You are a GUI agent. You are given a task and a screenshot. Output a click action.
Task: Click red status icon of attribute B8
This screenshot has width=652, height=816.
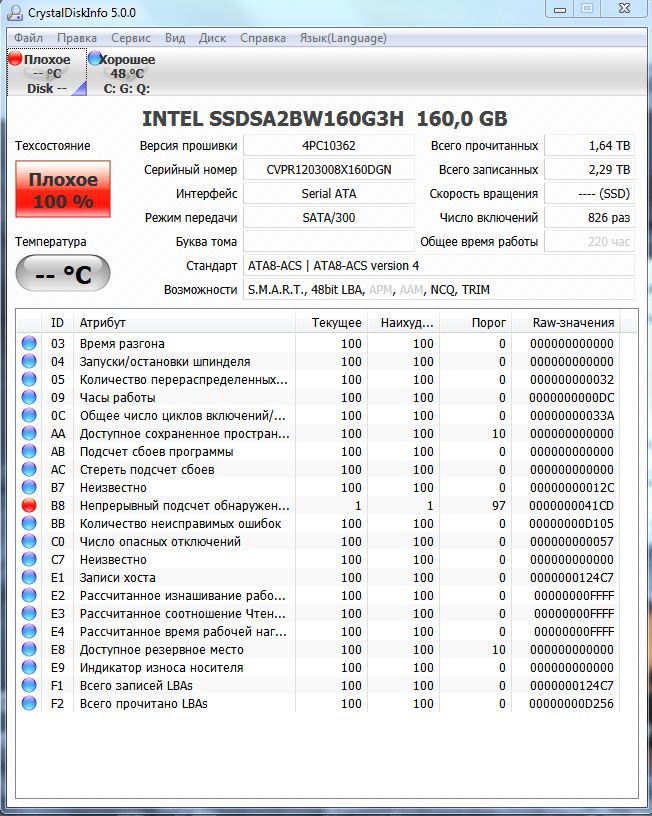(29, 505)
